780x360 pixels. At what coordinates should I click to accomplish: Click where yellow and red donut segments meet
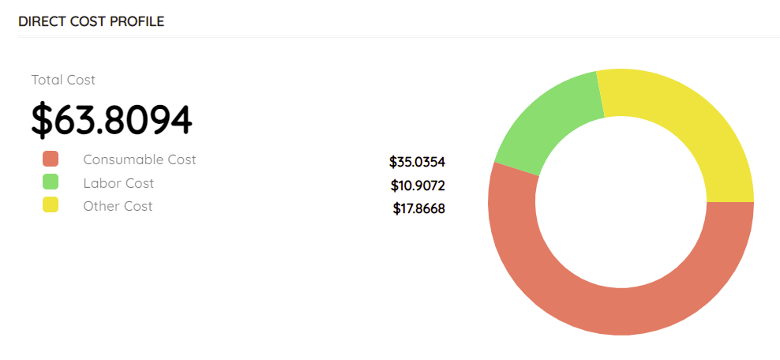[730, 202]
